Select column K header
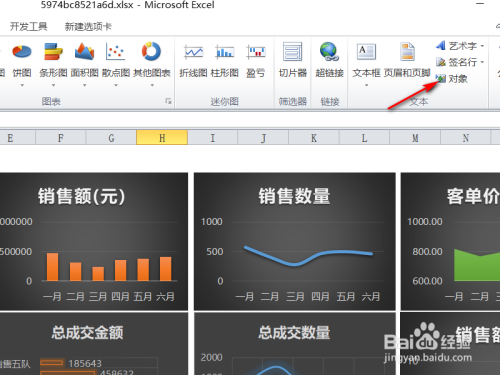The image size is (500, 375). click(314, 138)
